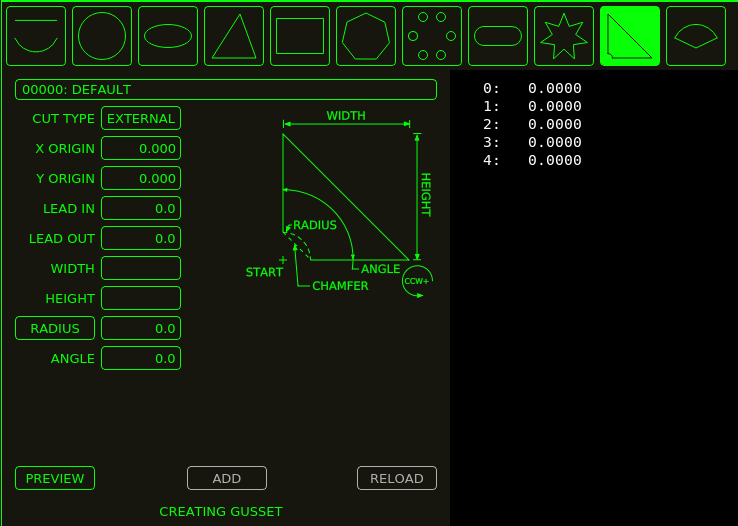This screenshot has height=526, width=738.
Task: Select the ellipse shape icon
Action: pyautogui.click(x=168, y=36)
